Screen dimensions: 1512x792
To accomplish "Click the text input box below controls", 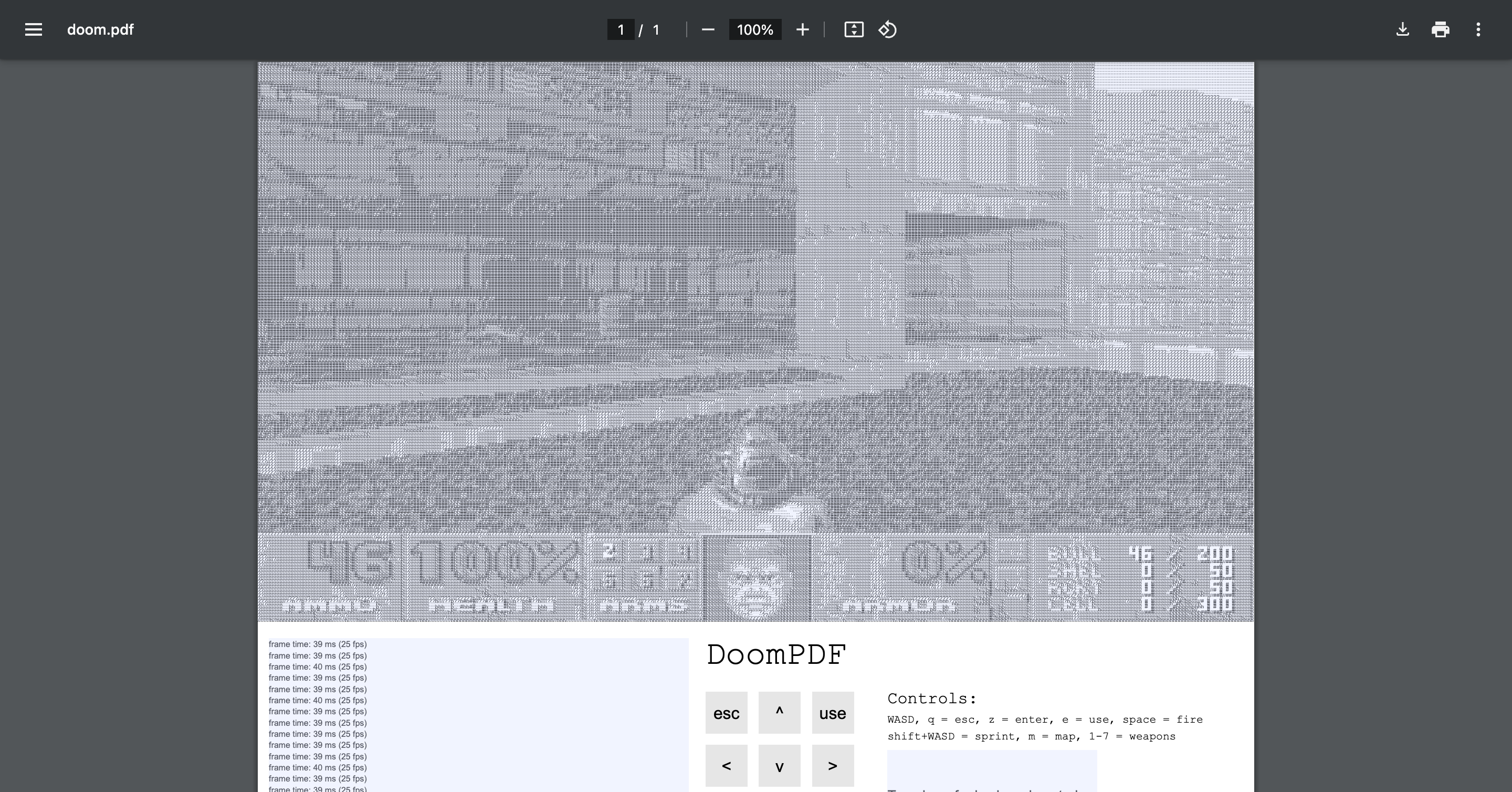I will (992, 771).
